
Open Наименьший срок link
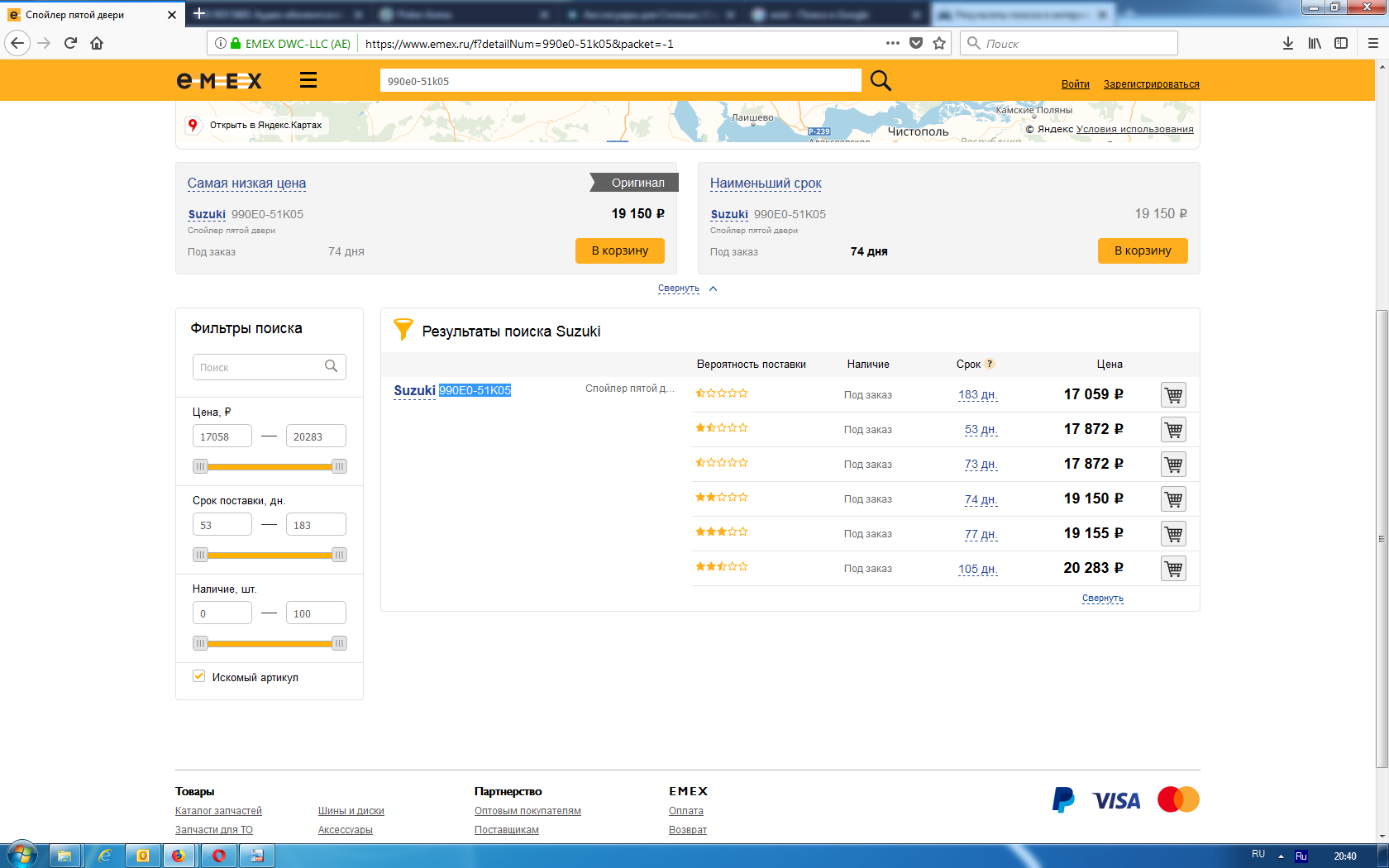[x=766, y=184]
